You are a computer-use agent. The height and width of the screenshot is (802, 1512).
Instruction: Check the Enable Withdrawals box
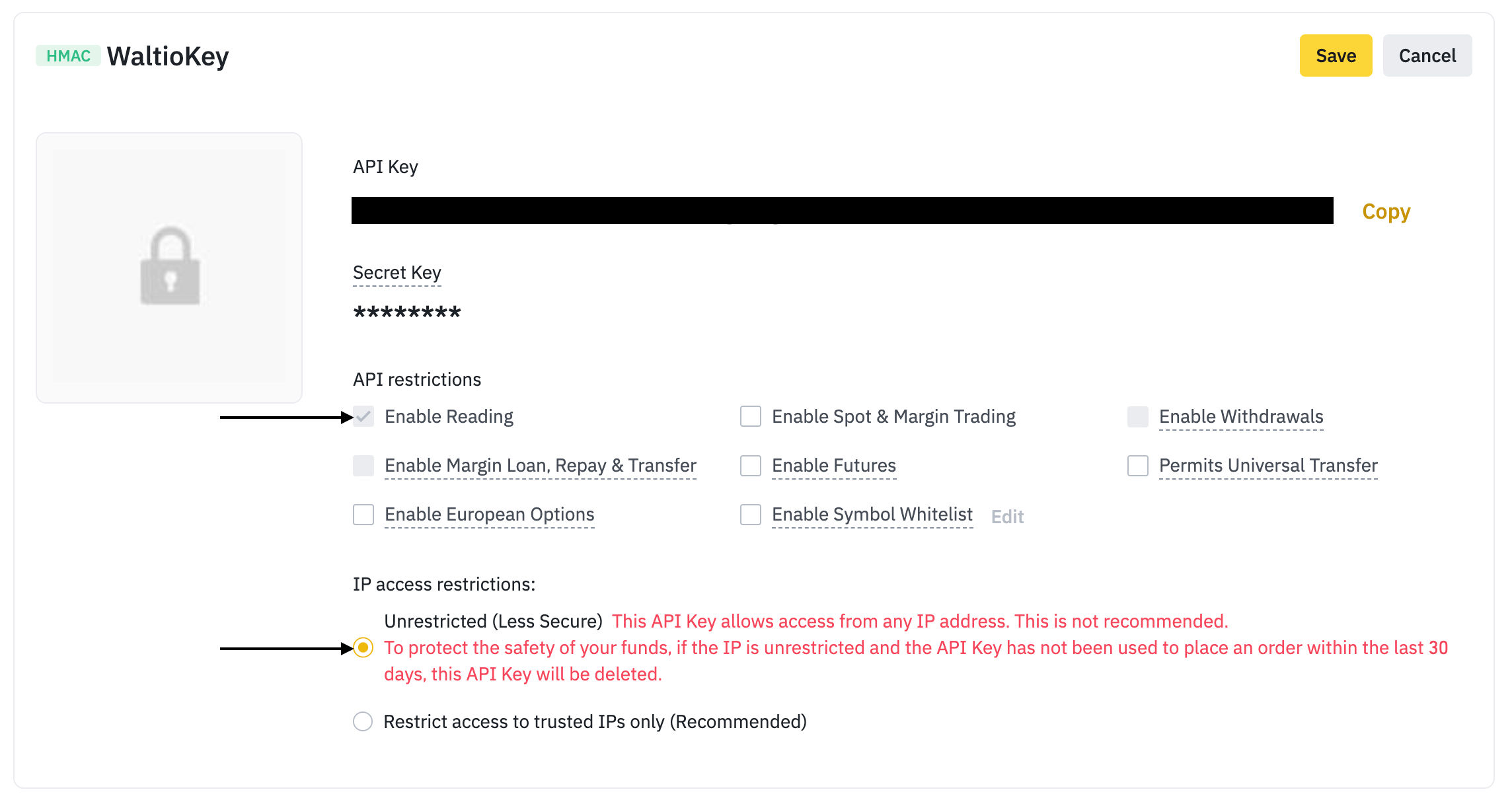pyautogui.click(x=1138, y=417)
